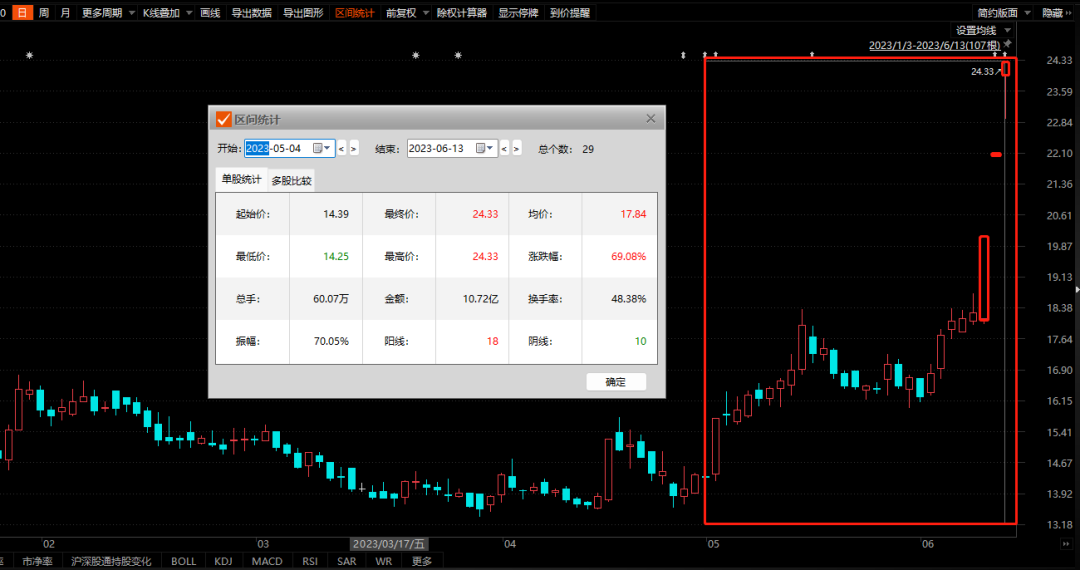Activate the 画线 drawing tool
Viewport: 1080px width, 570px height.
[x=210, y=12]
